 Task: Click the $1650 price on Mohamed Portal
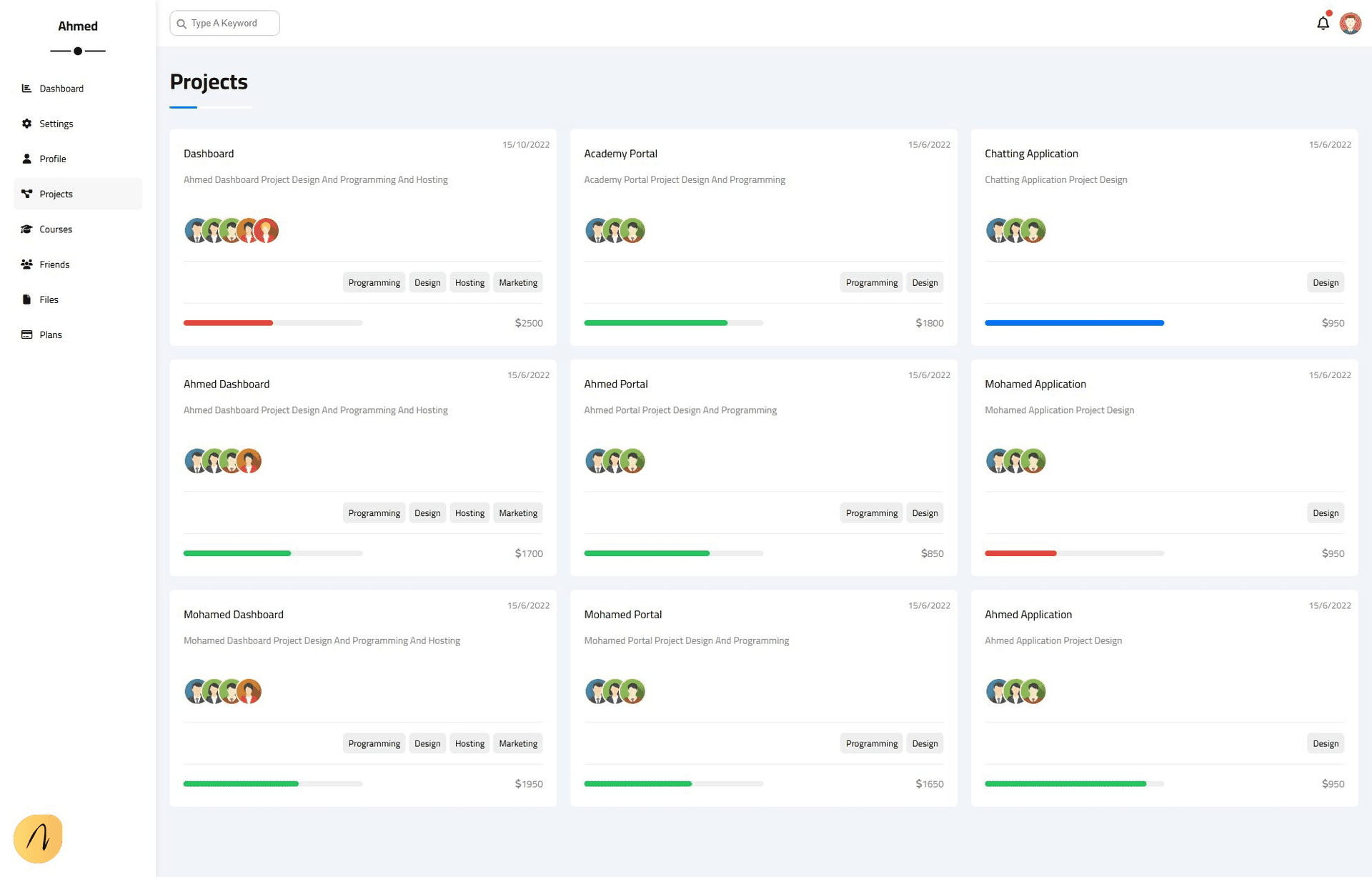pyautogui.click(x=930, y=783)
